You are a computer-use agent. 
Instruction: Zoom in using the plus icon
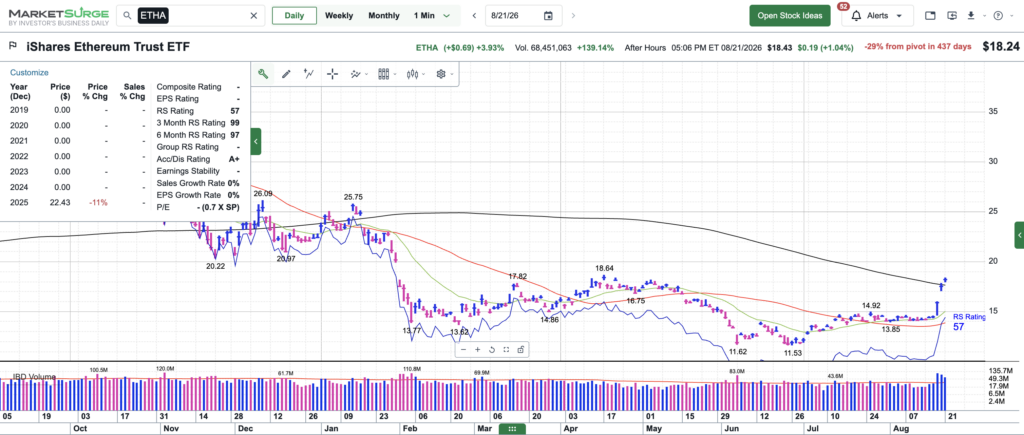click(x=477, y=350)
